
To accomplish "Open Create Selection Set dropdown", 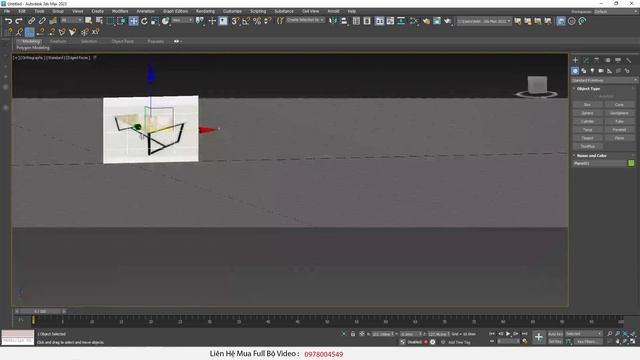I will point(305,20).
